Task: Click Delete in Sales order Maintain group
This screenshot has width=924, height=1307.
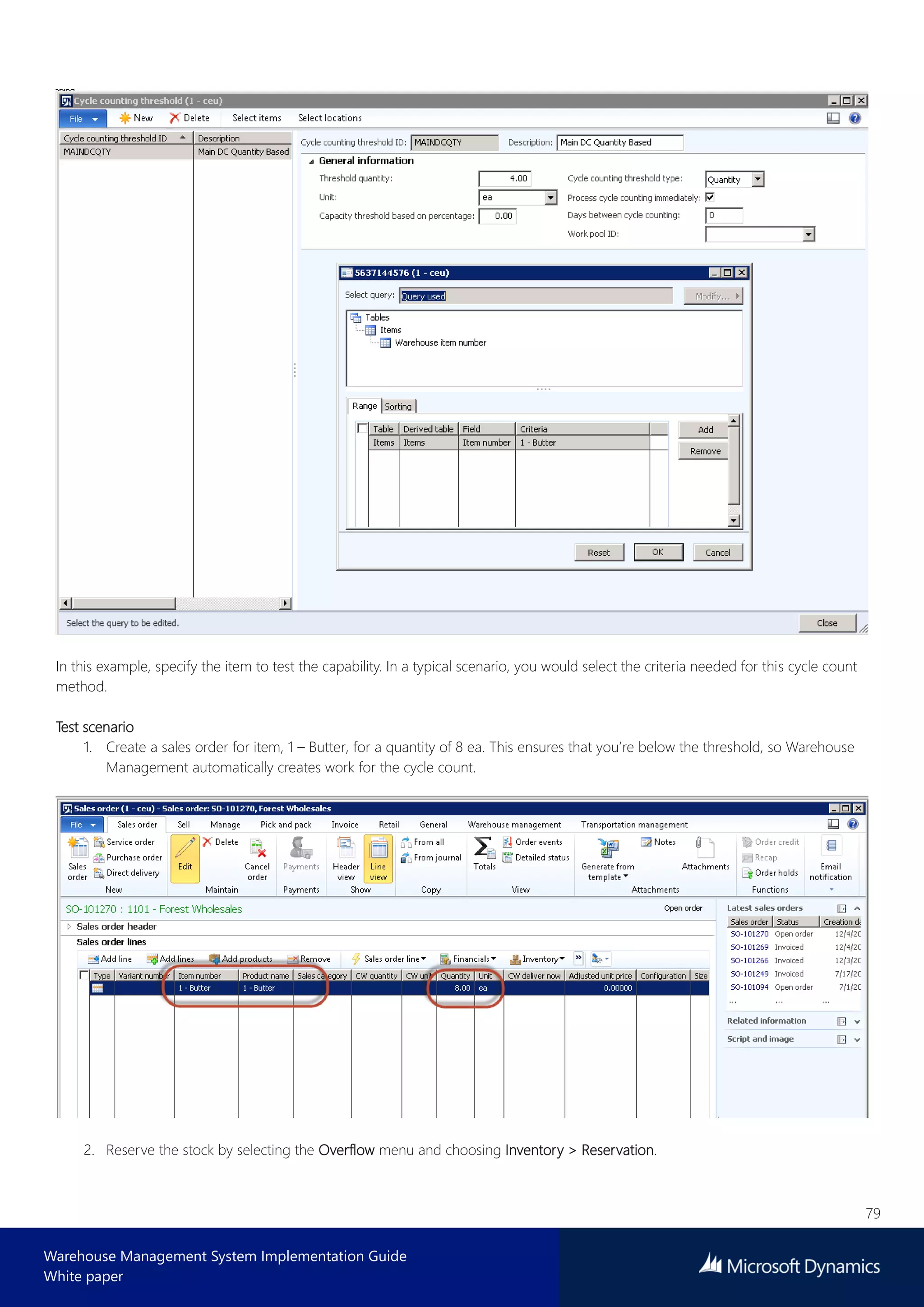Action: [x=221, y=842]
